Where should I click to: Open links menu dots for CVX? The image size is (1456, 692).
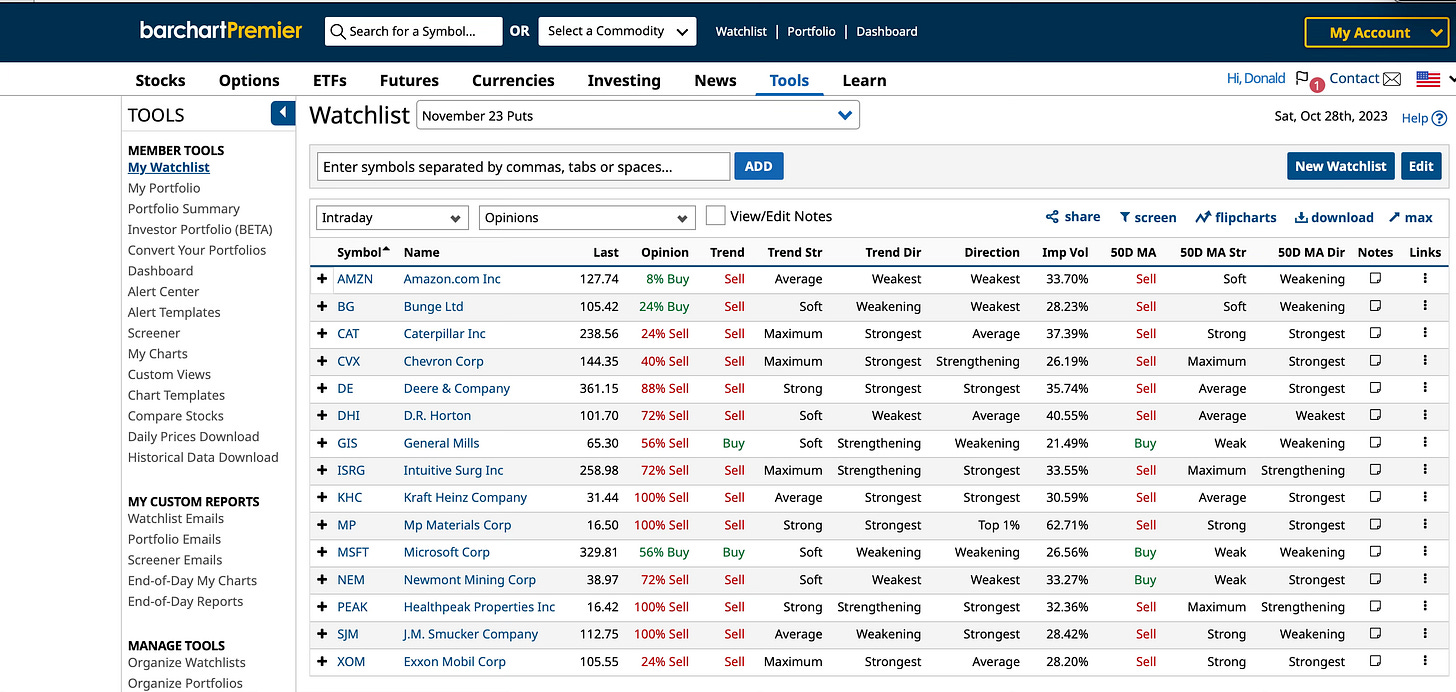click(x=1425, y=361)
